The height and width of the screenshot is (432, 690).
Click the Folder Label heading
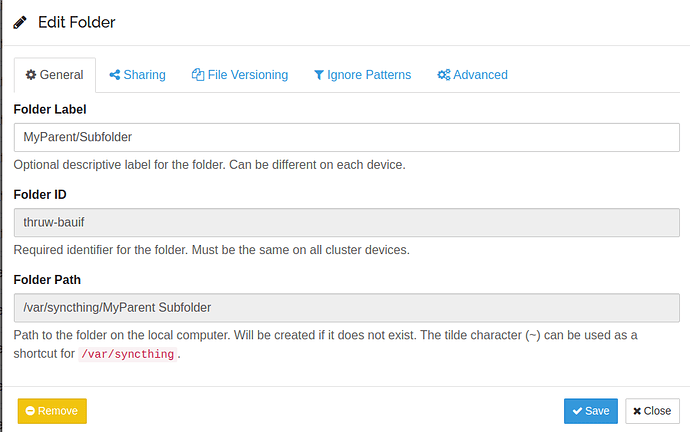pyautogui.click(x=50, y=110)
